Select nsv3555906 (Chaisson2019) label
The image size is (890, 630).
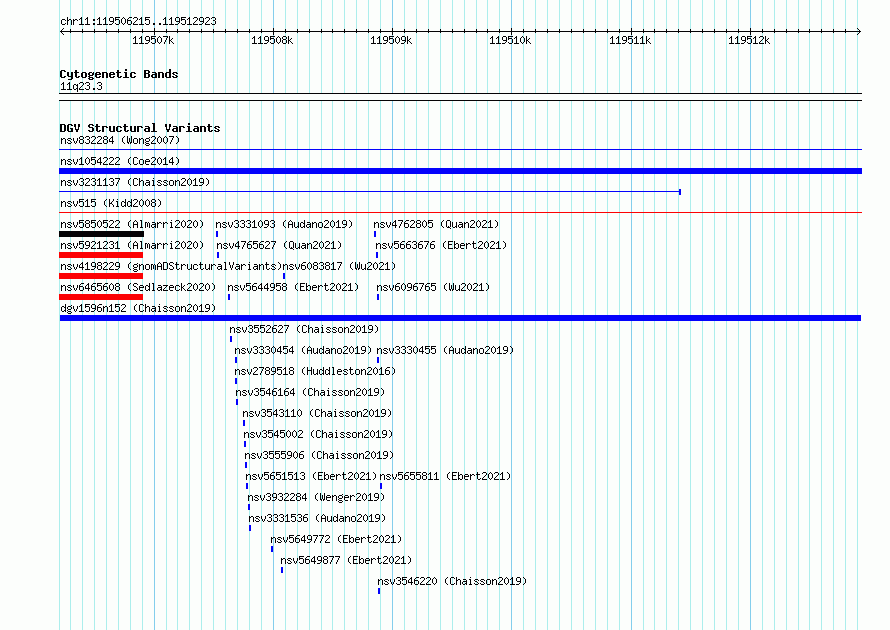click(319, 455)
